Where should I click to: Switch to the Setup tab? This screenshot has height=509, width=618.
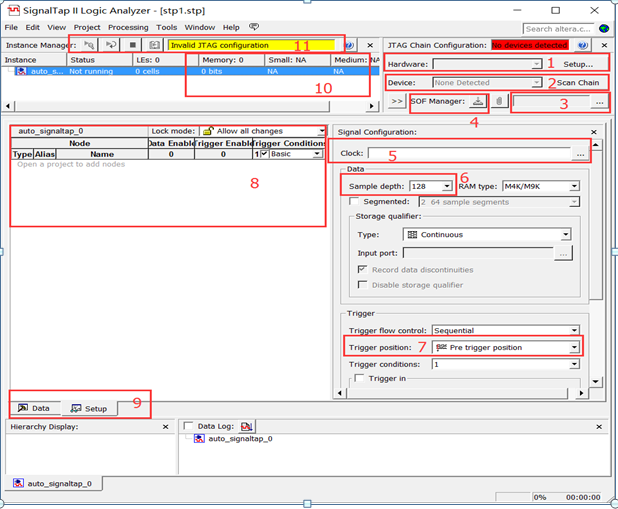[x=89, y=408]
